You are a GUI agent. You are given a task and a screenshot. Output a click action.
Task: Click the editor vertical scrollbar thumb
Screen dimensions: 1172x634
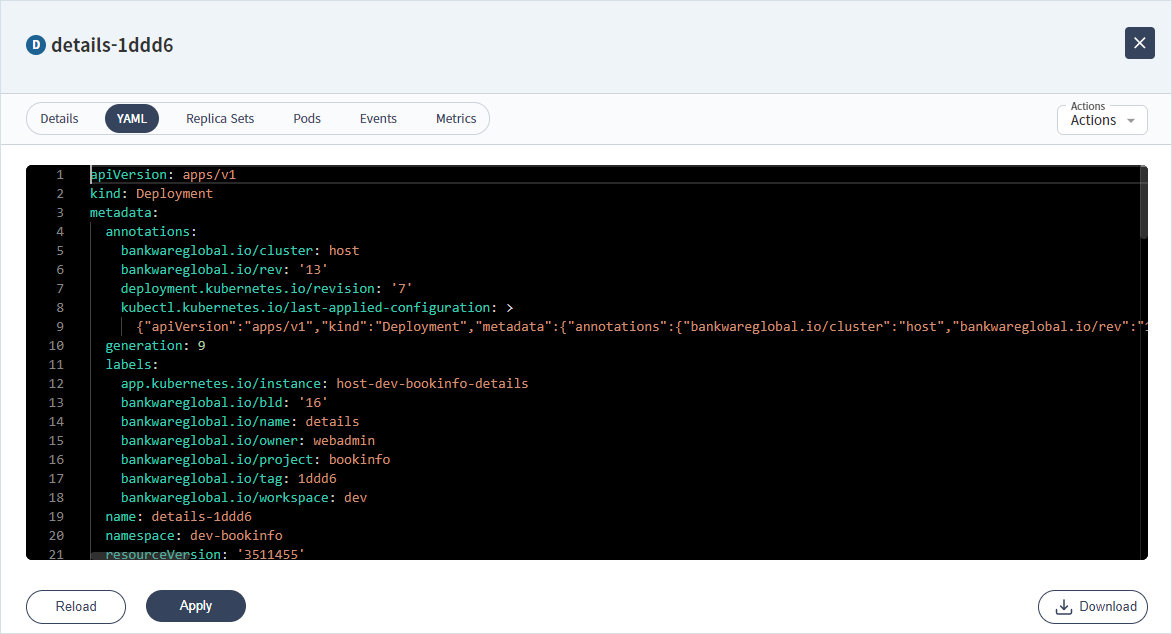[1143, 203]
